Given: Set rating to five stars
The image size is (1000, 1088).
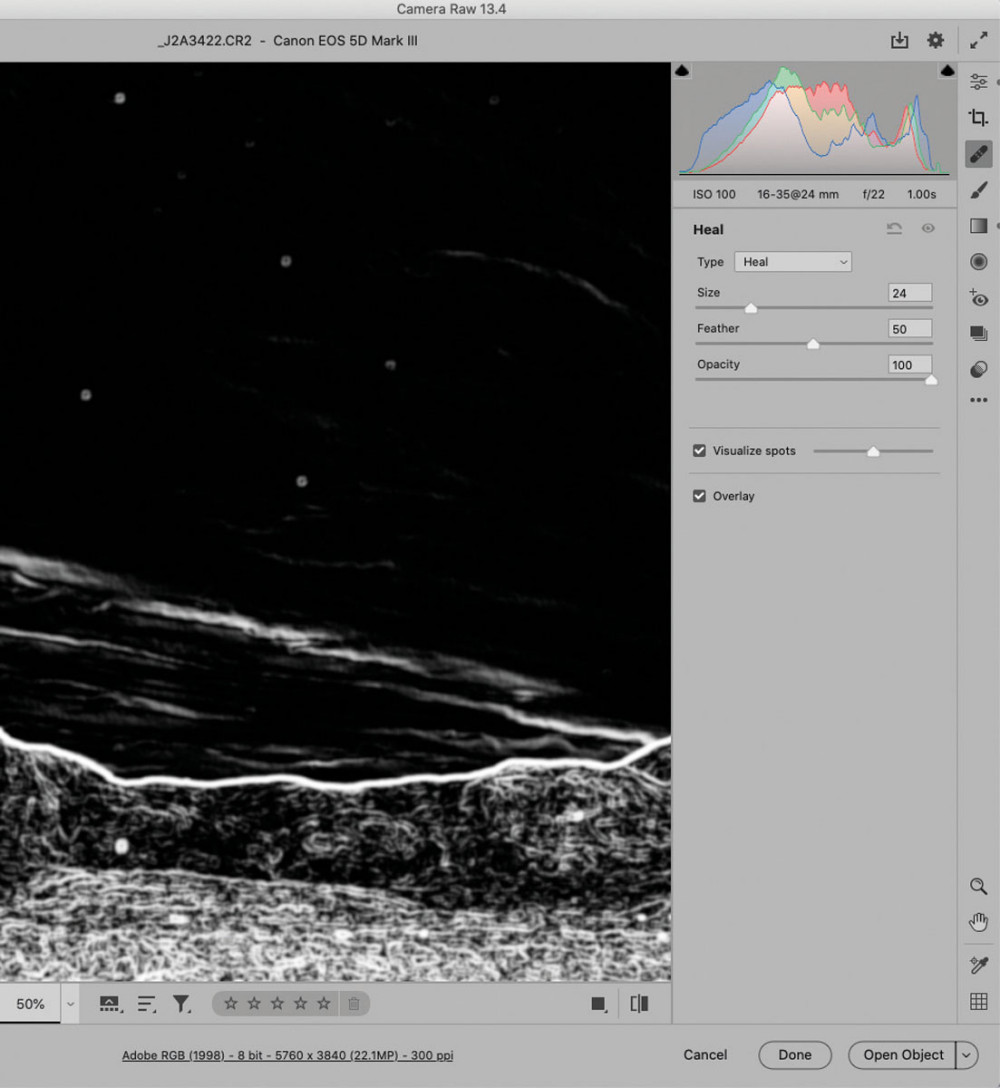Looking at the screenshot, I should [x=323, y=1003].
